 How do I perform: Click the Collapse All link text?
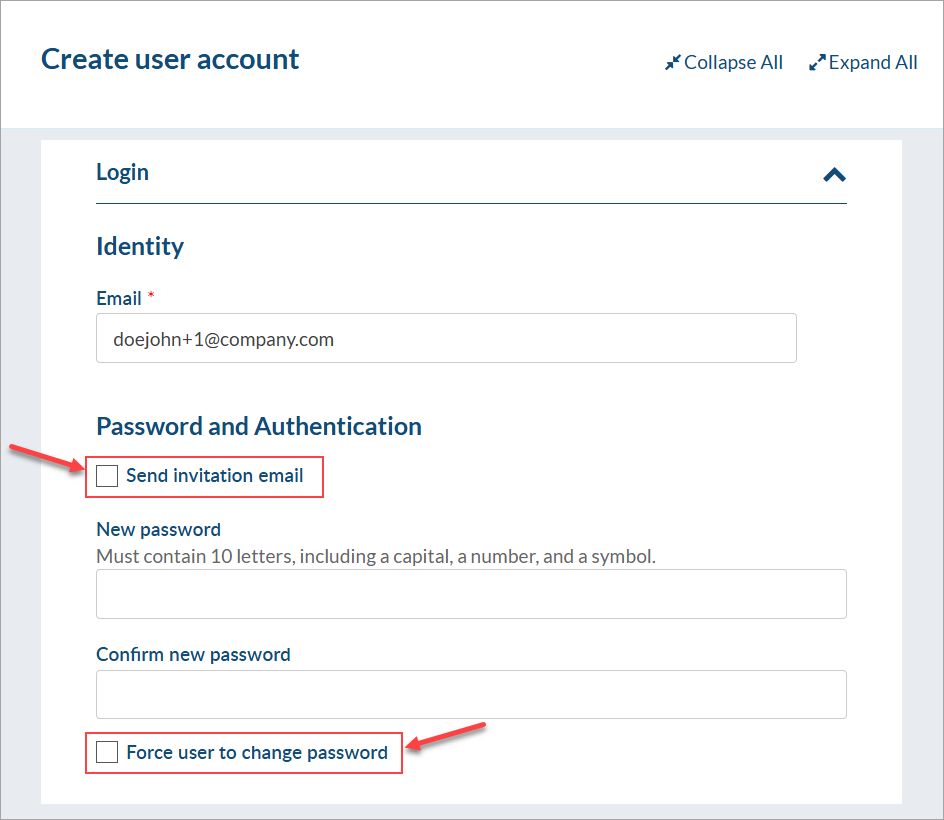(x=733, y=63)
